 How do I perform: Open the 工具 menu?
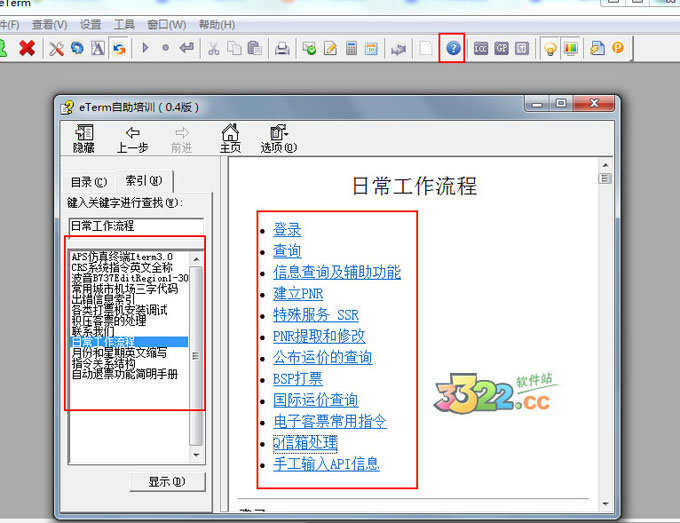[x=124, y=24]
